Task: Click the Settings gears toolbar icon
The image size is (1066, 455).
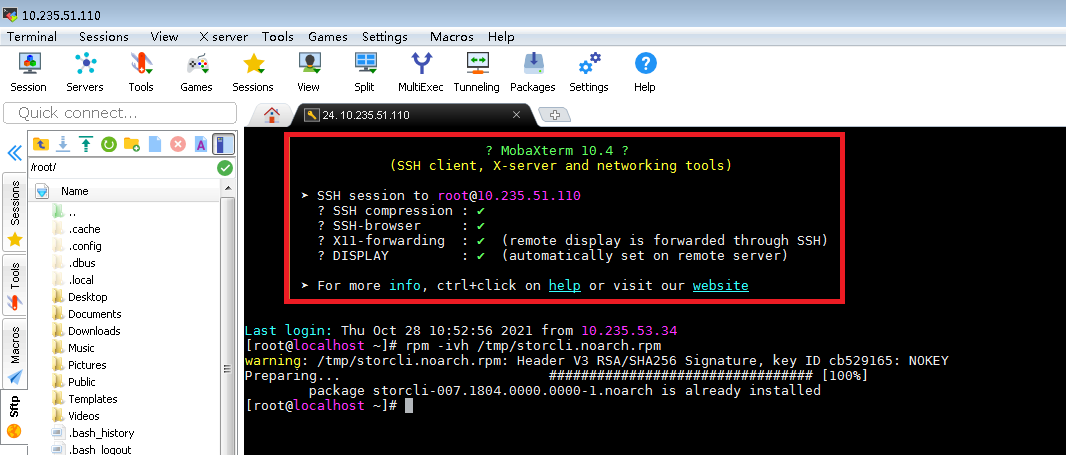Action: 589,72
